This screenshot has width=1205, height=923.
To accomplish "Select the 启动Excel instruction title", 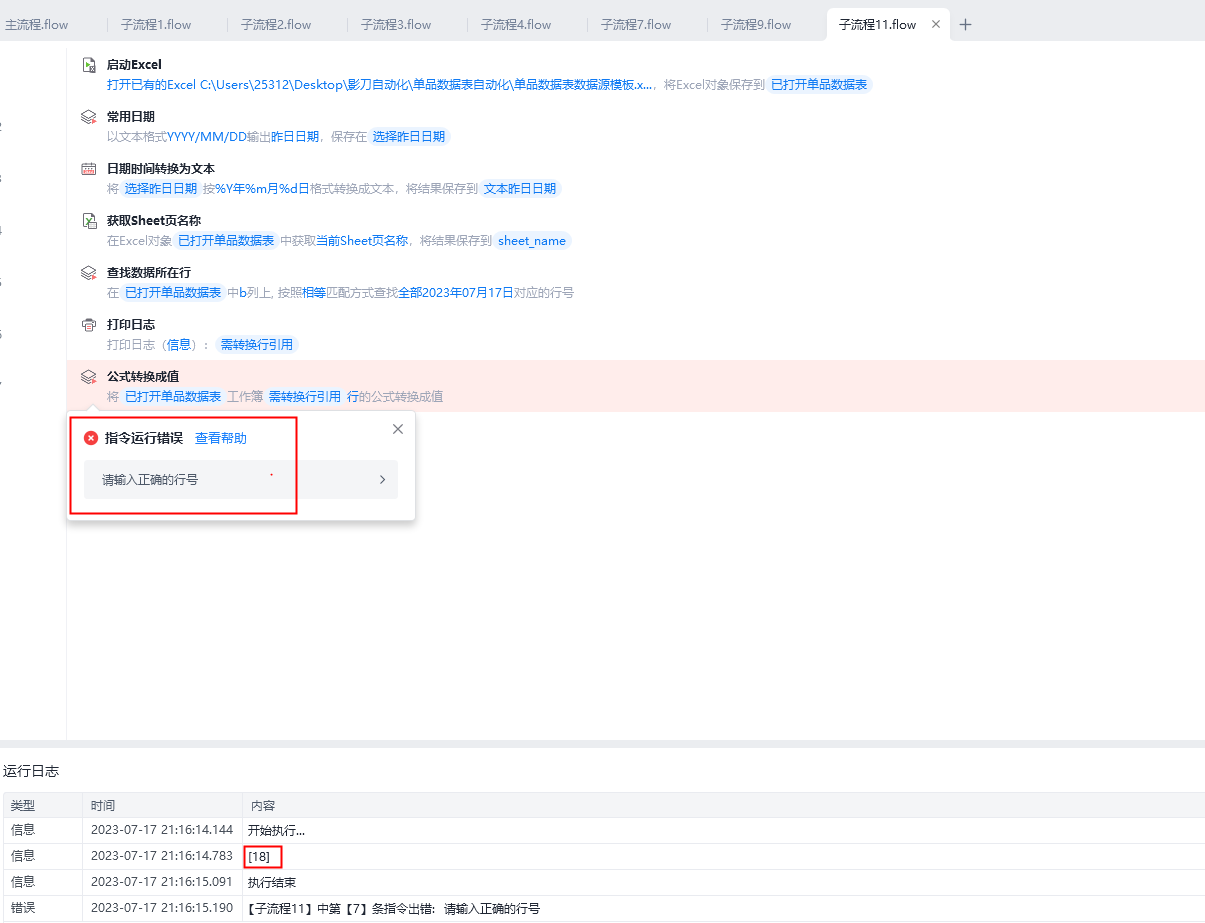I will coord(134,65).
